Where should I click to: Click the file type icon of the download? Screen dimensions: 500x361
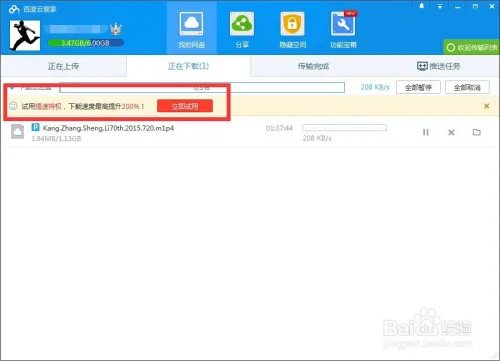coord(17,131)
